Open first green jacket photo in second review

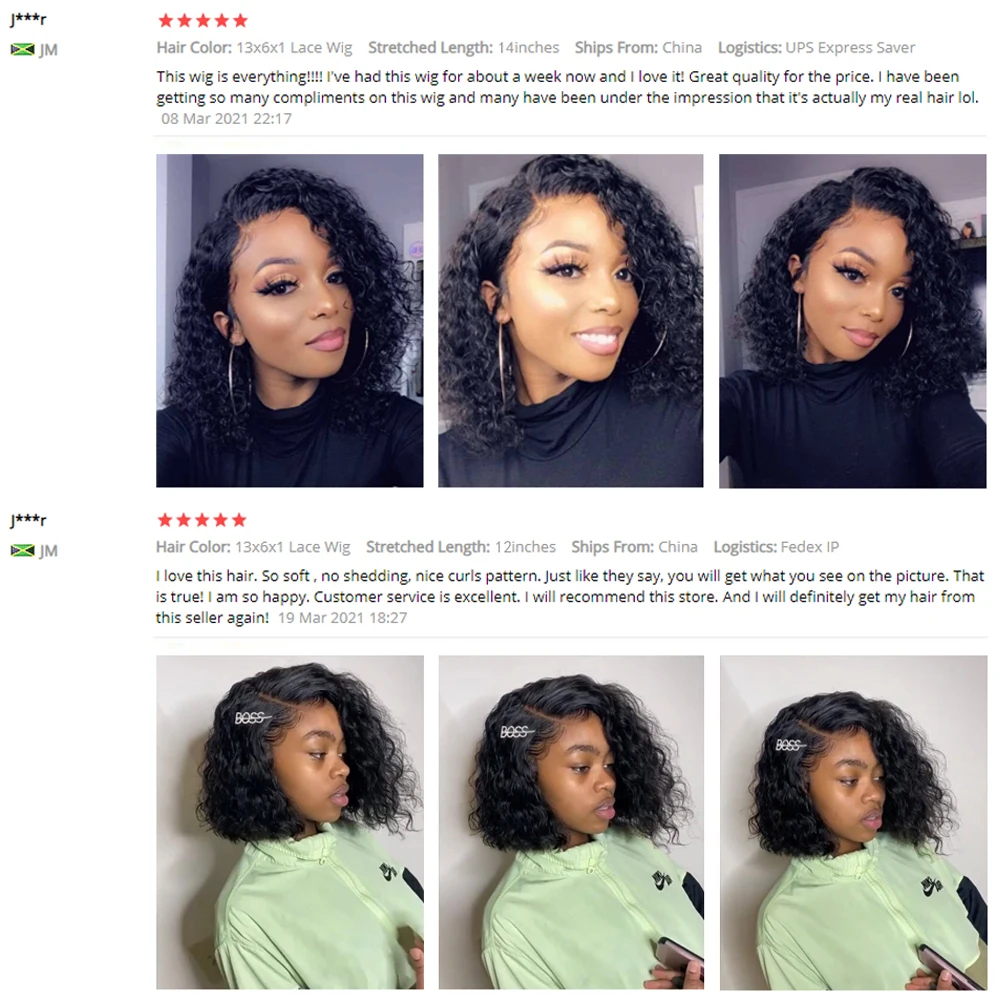[290, 822]
